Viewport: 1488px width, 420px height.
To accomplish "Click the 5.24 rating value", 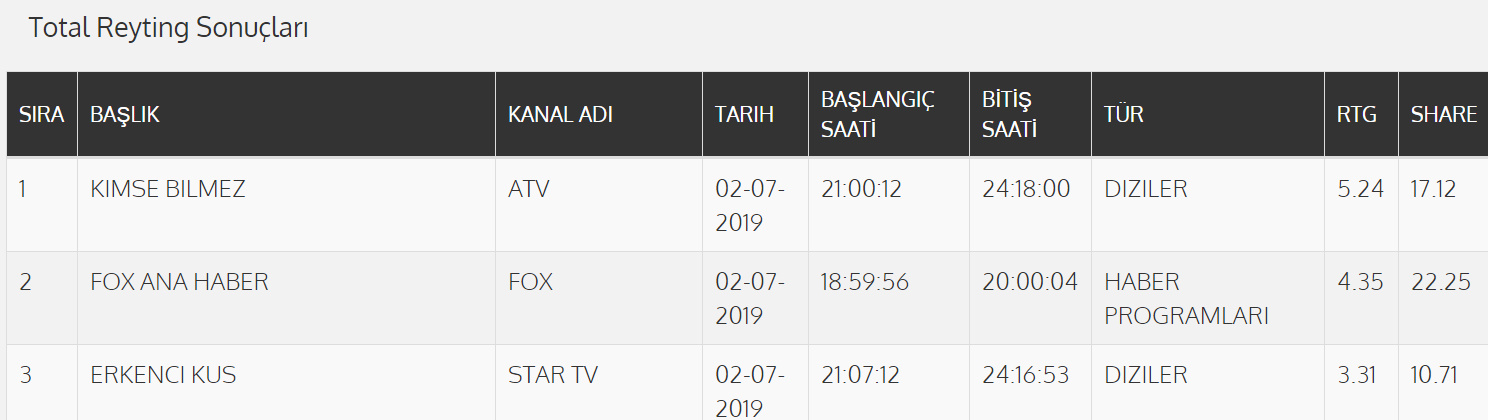I will pyautogui.click(x=1360, y=189).
